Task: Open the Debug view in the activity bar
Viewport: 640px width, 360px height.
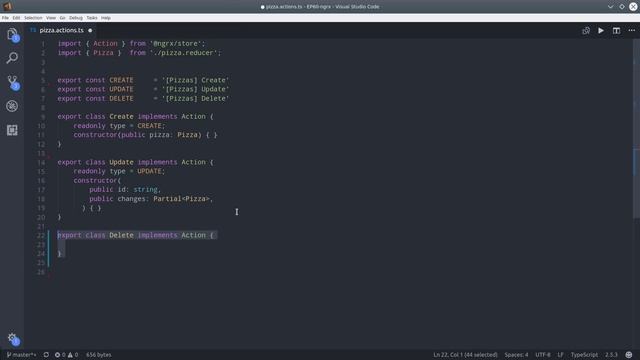Action: point(12,106)
